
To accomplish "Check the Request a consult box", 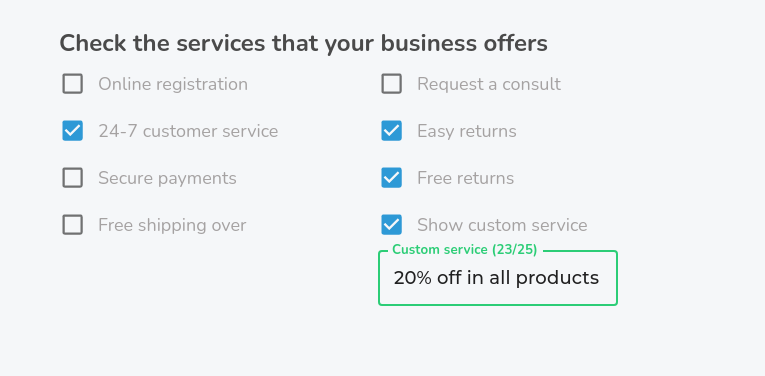I will 391,84.
